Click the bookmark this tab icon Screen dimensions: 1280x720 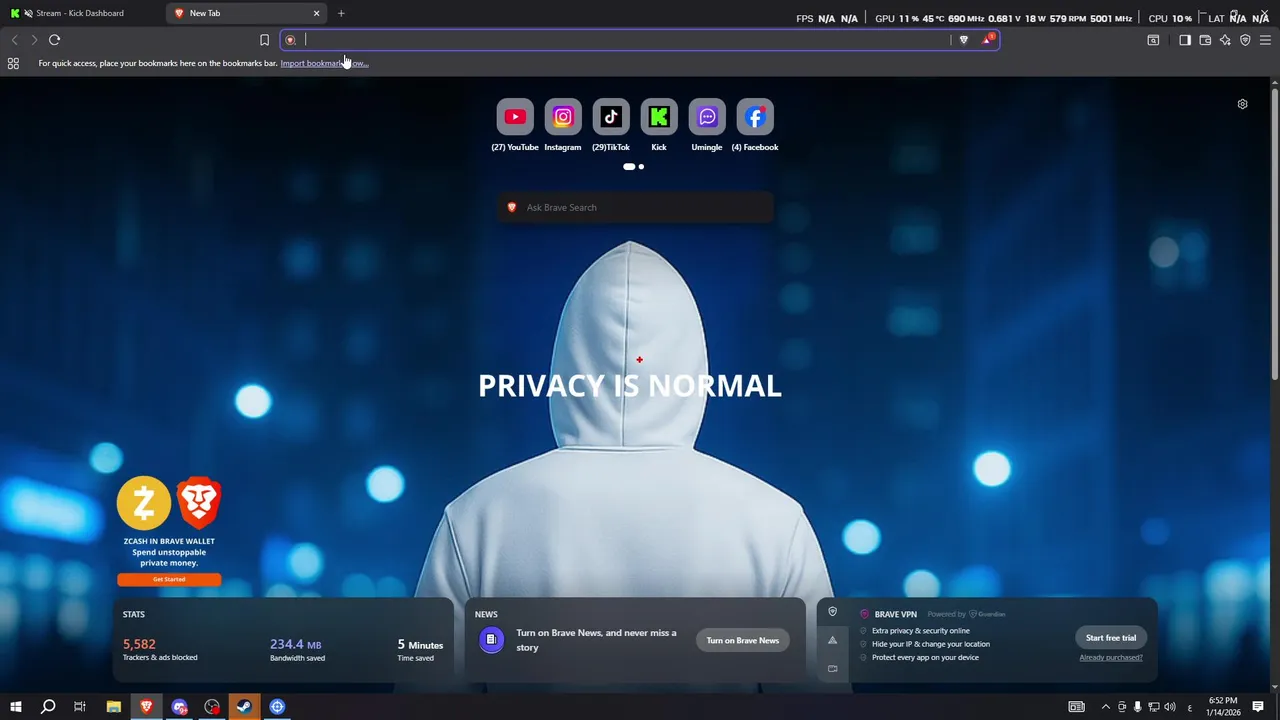[x=264, y=40]
